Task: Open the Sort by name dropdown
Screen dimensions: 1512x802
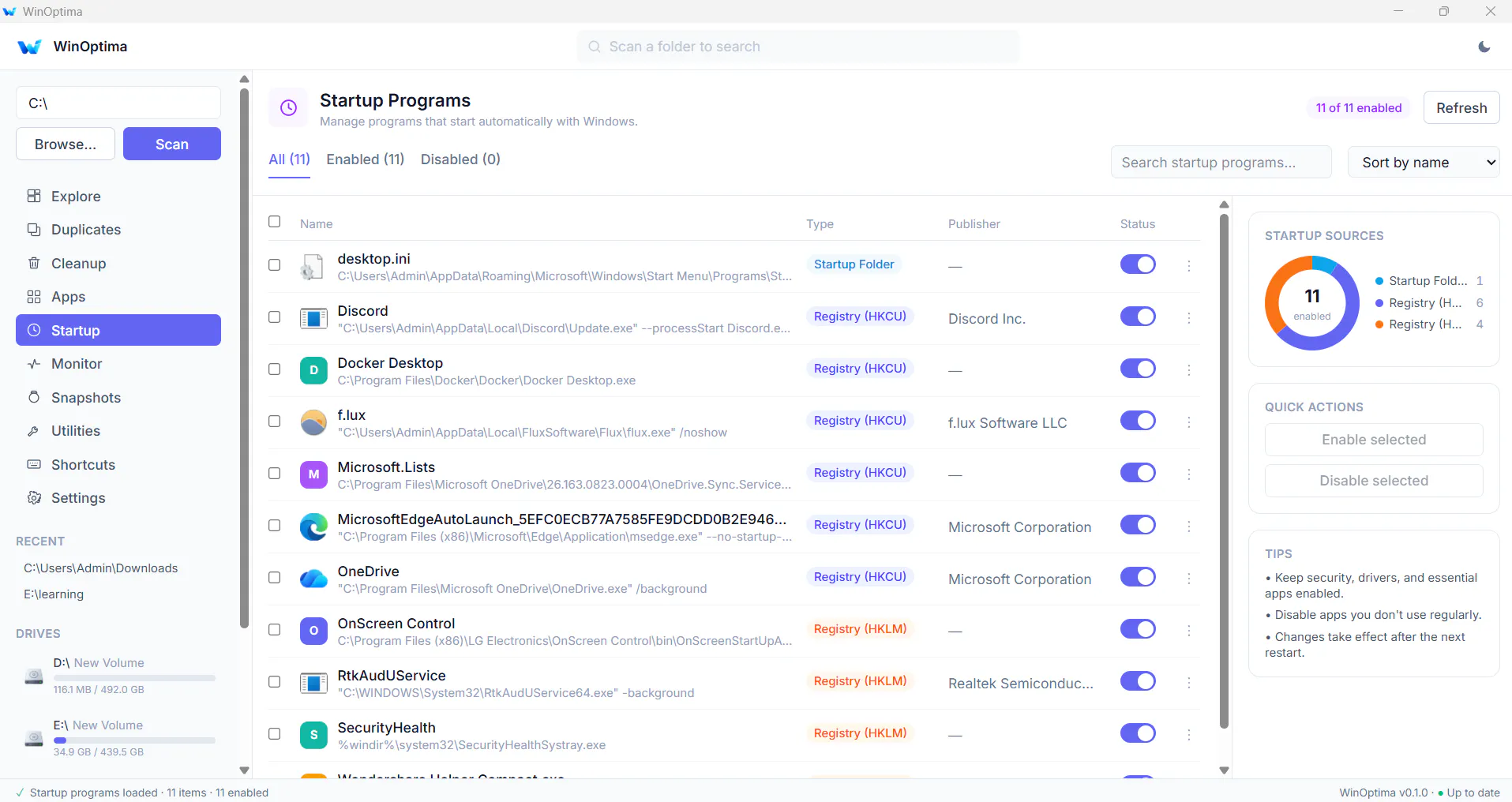Action: [1424, 162]
